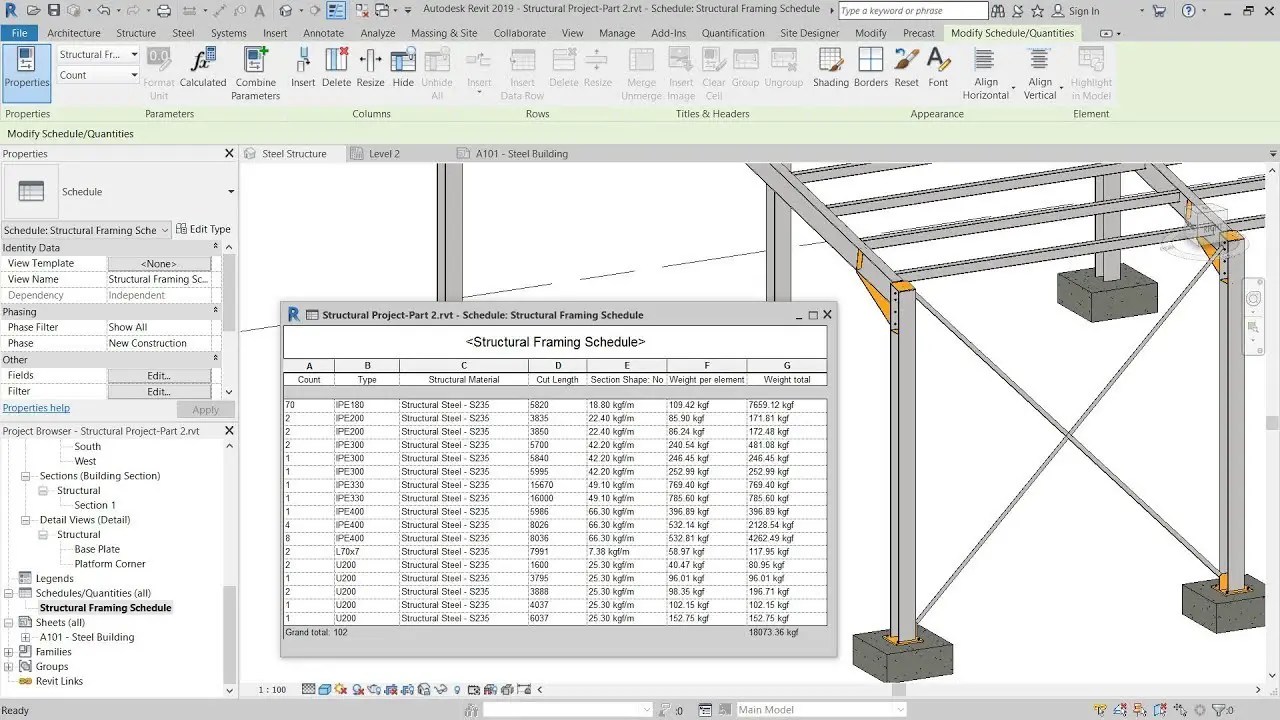Select the Calculated parameter tool

coord(203,70)
